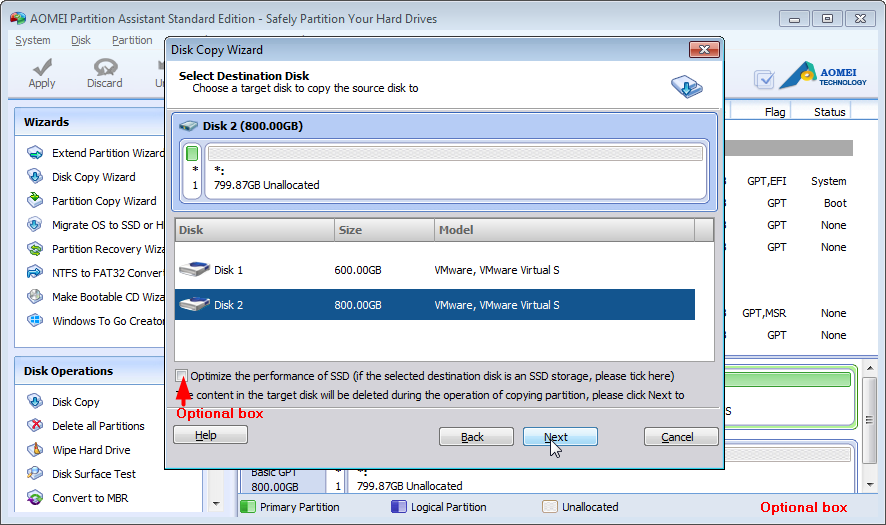Click the Primary Partition legend swatch

pyautogui.click(x=247, y=506)
